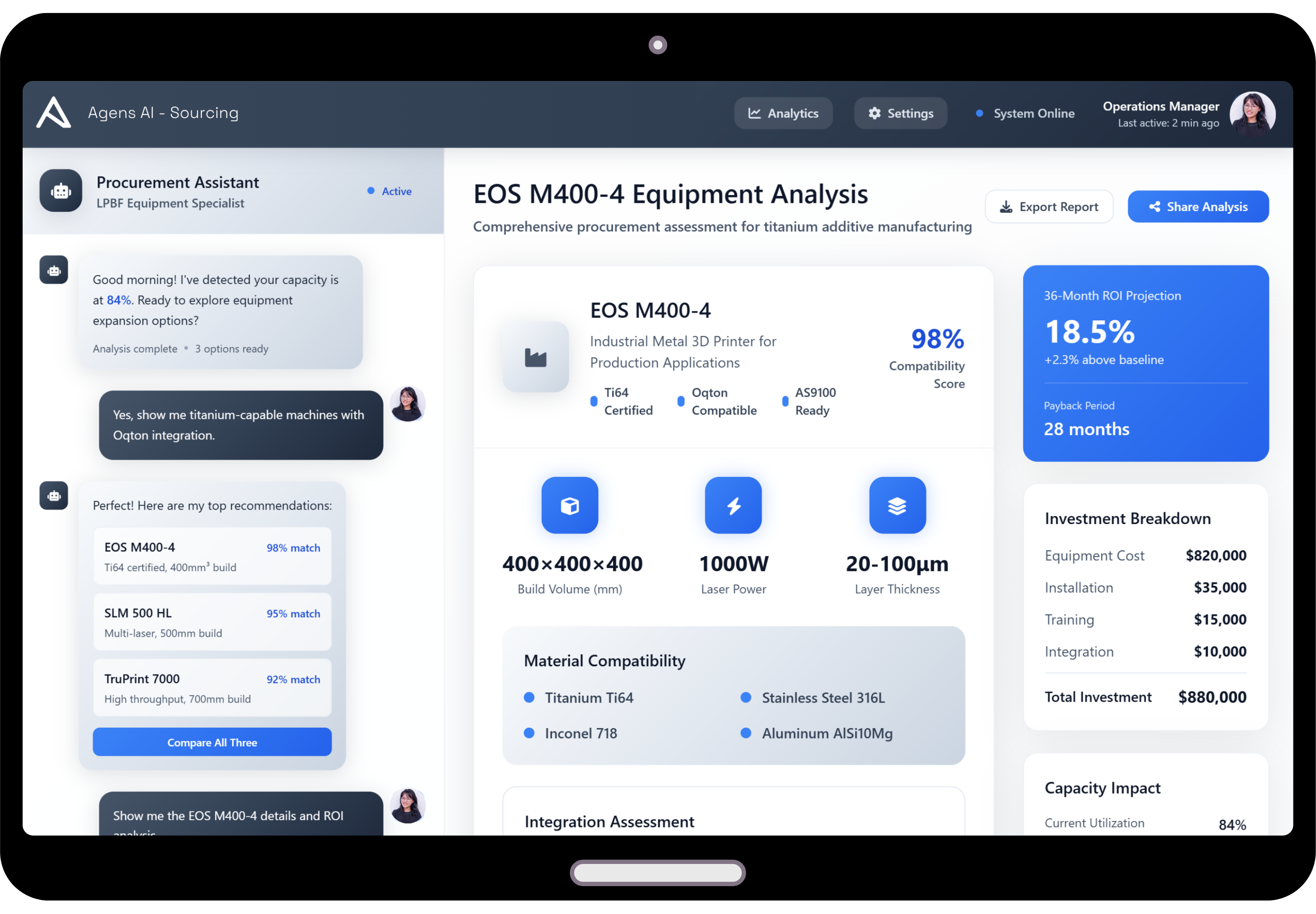Click the System Online status indicator
This screenshot has width=1316, height=914.
point(1024,114)
